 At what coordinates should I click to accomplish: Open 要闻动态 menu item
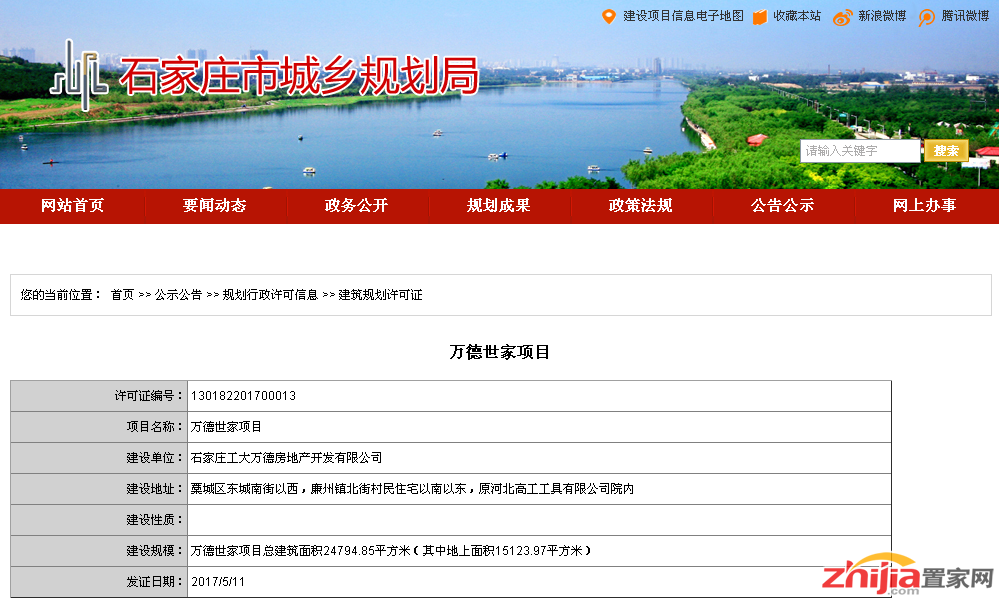point(214,206)
